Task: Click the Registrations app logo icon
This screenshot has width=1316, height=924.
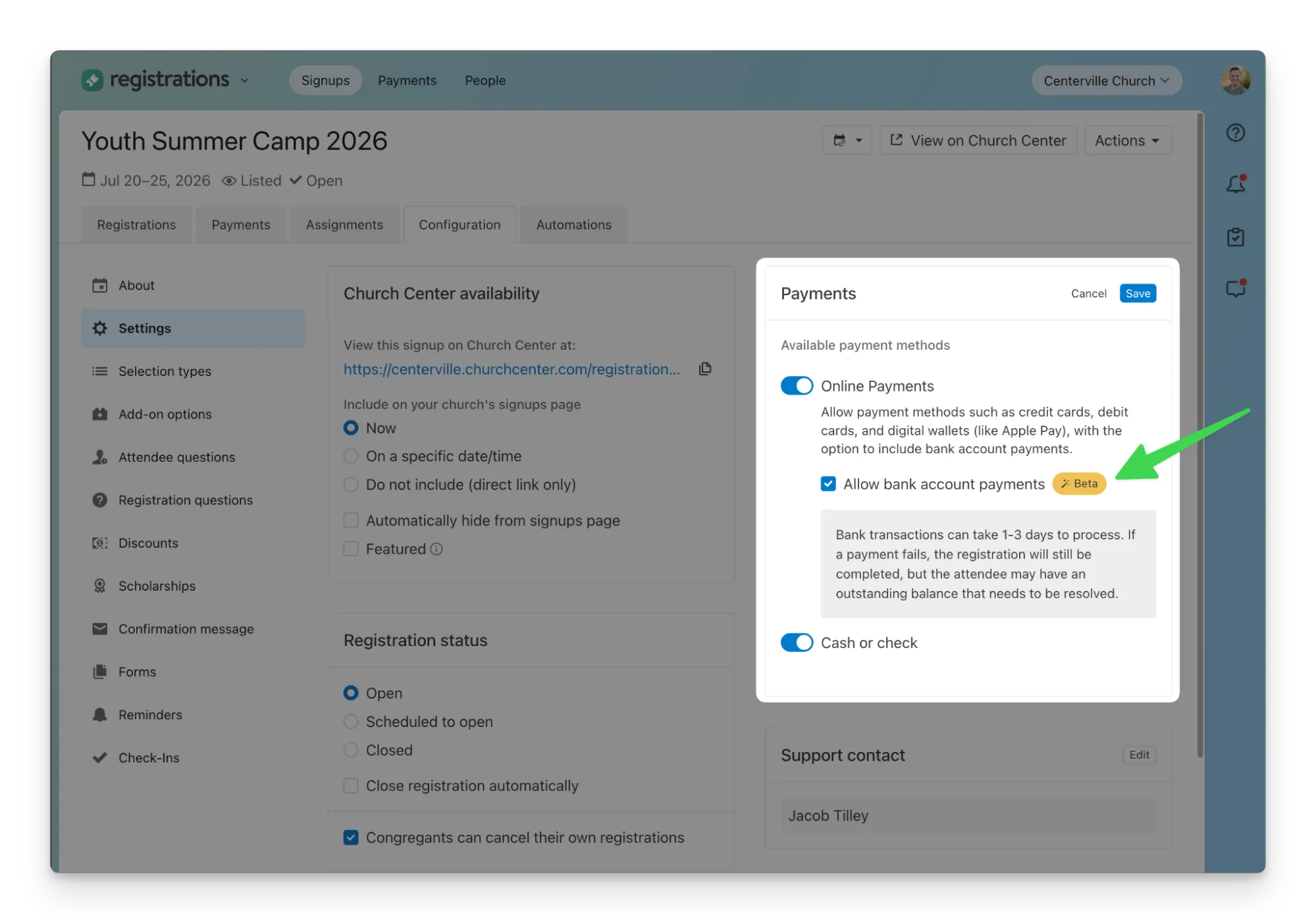Action: coord(92,80)
